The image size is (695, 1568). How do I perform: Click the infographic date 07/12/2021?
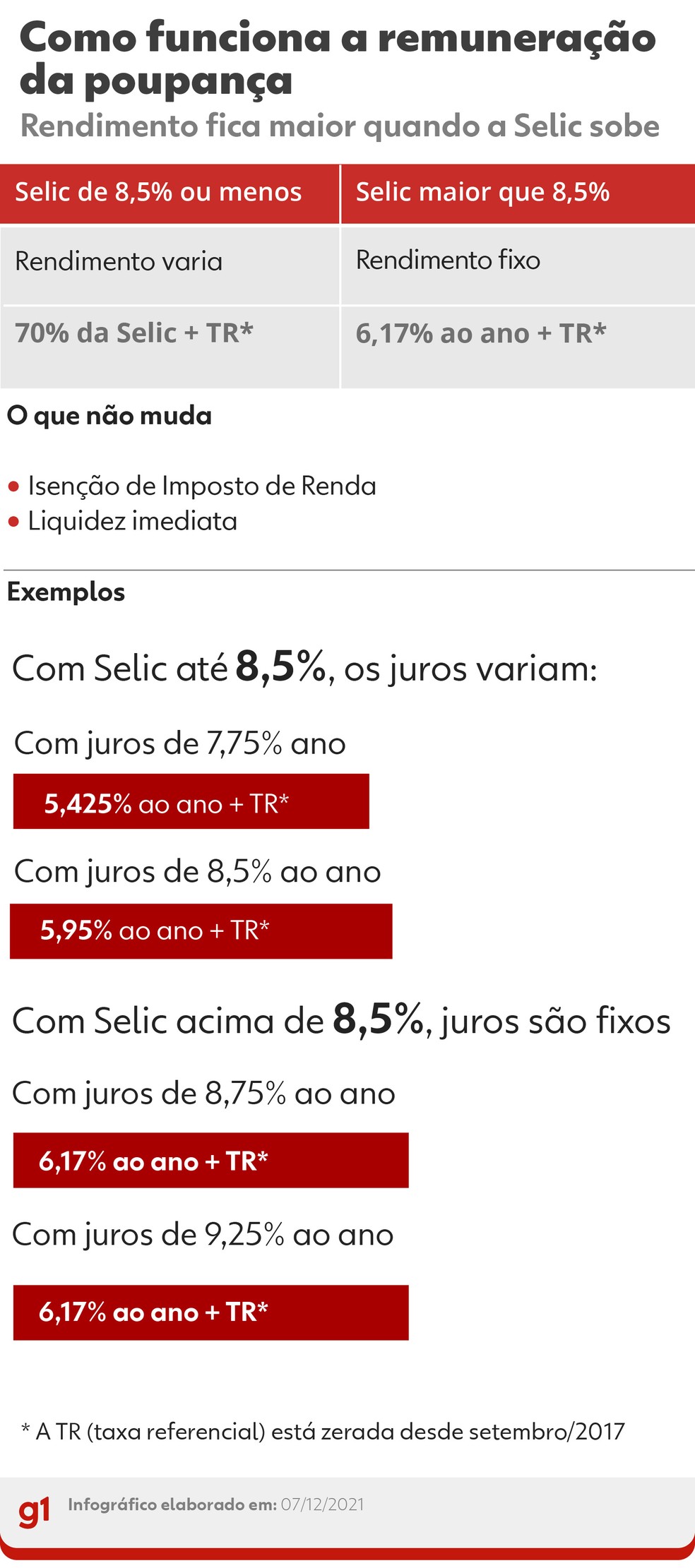[x=323, y=1504]
